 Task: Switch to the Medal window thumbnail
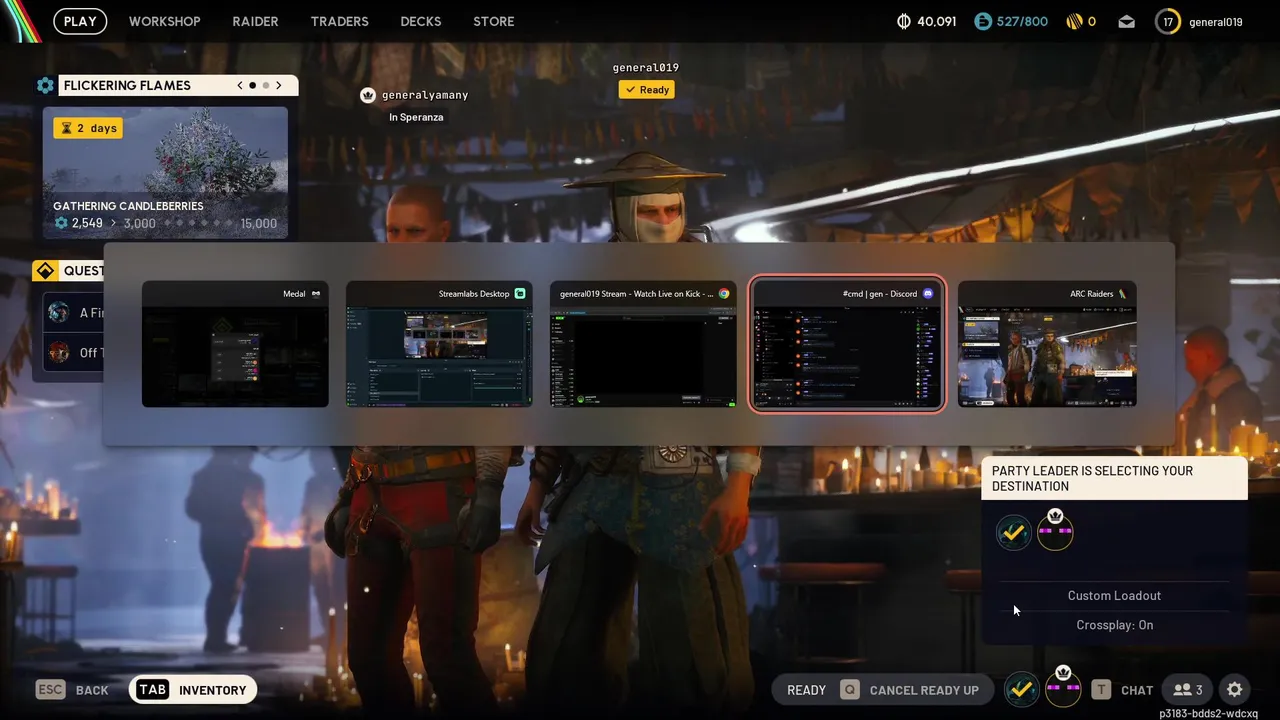[x=235, y=344]
